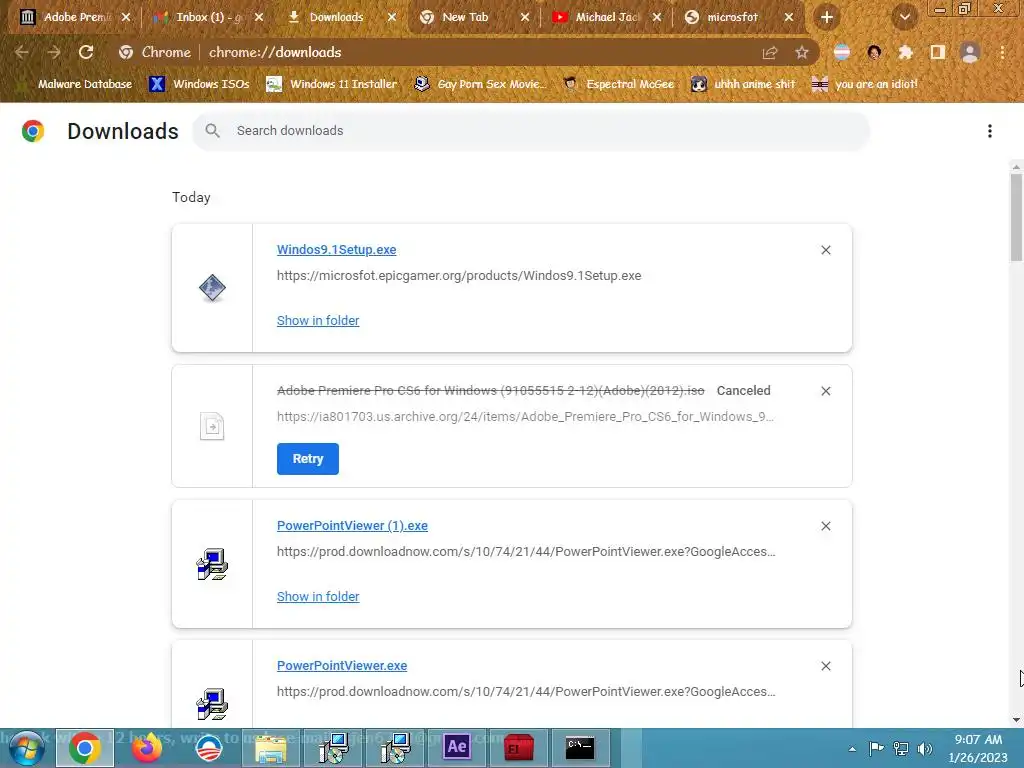Open the Windows 11 Installer bookmark
1024x768 pixels.
(332, 84)
